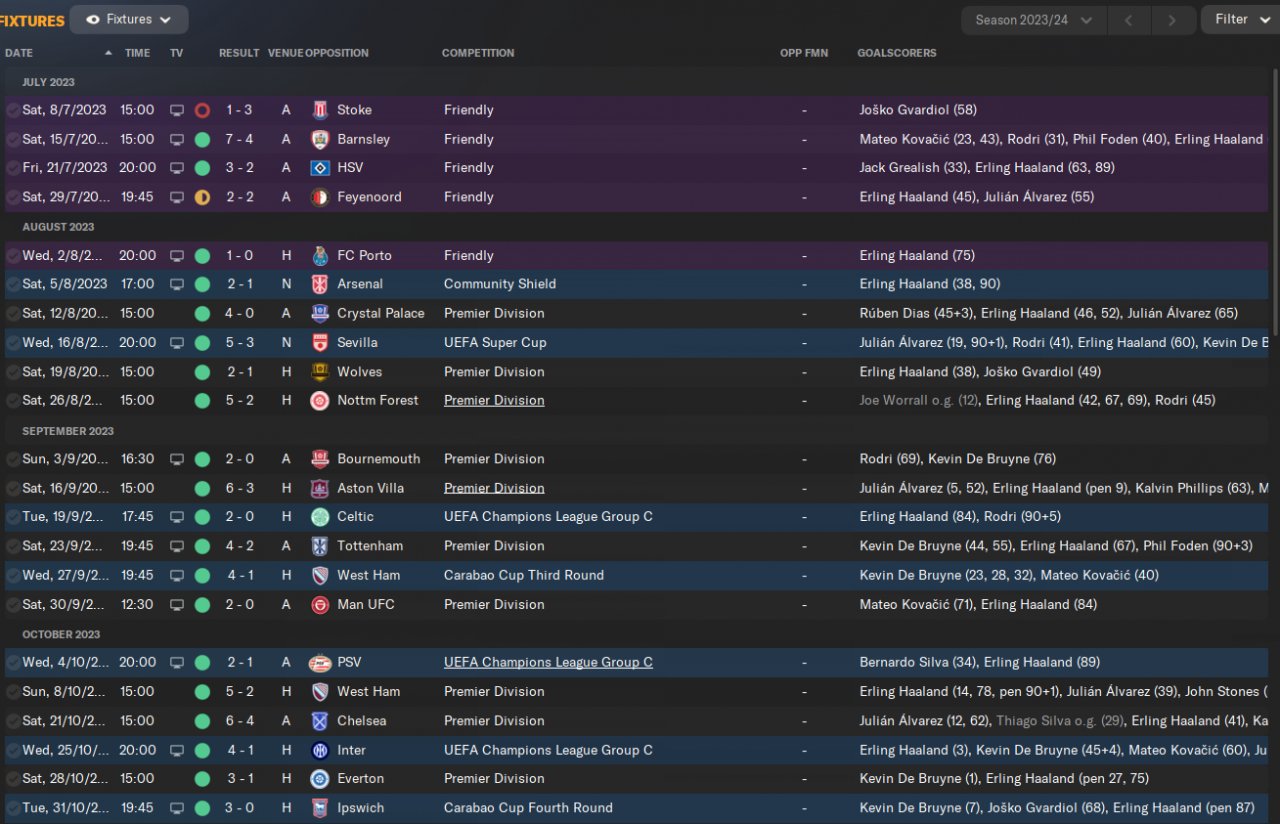Screen dimensions: 1280x824
Task: Click the Barnsley club badge
Action: coord(320,139)
